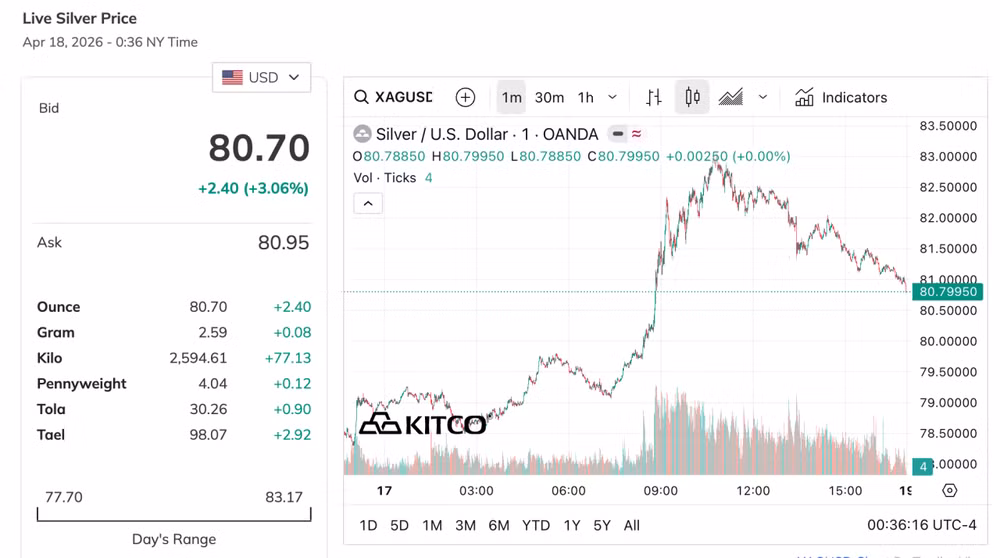Switch chart style to bars
The width and height of the screenshot is (1000, 558).
[654, 97]
